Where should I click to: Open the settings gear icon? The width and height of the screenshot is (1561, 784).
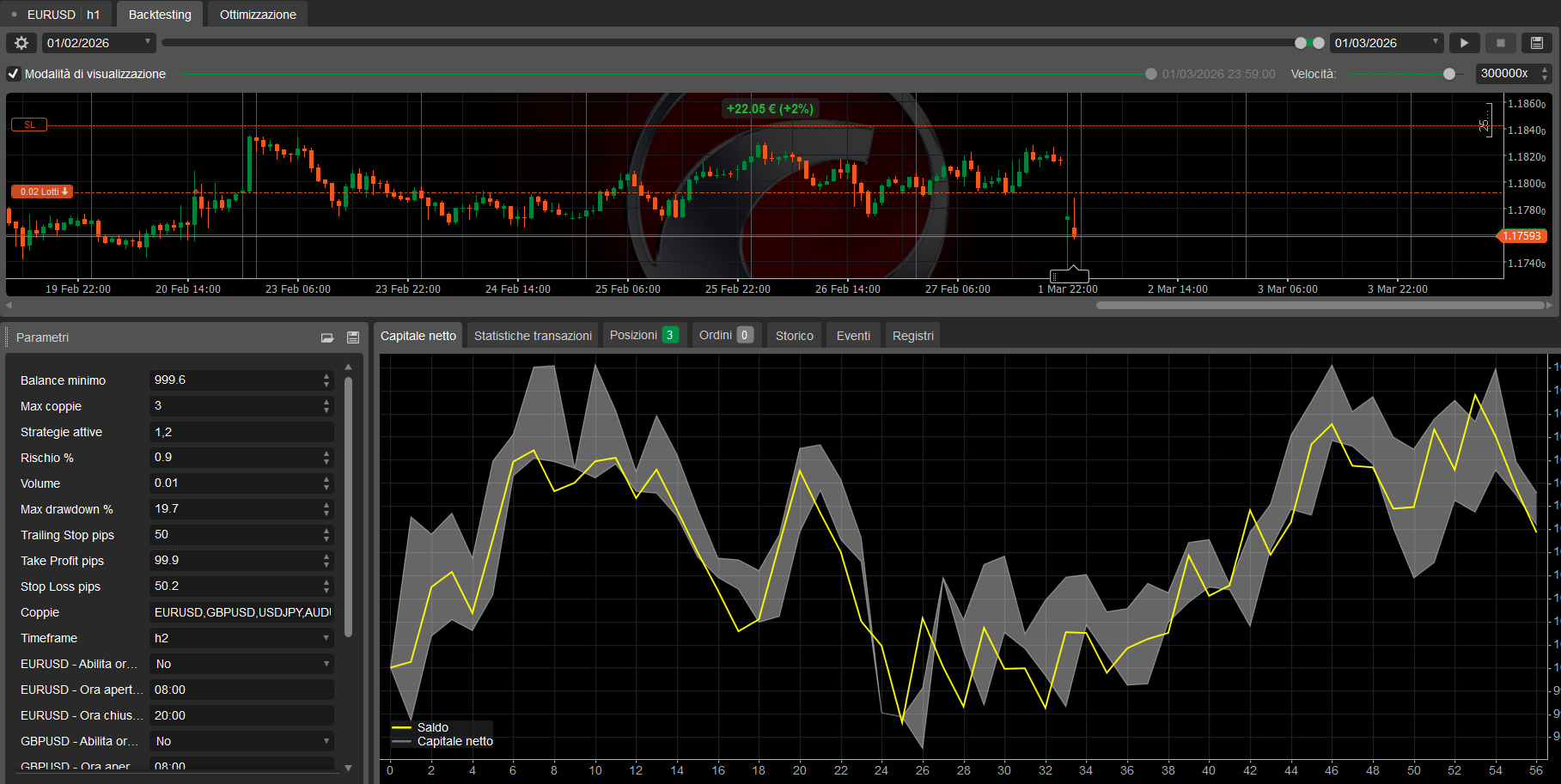coord(21,42)
